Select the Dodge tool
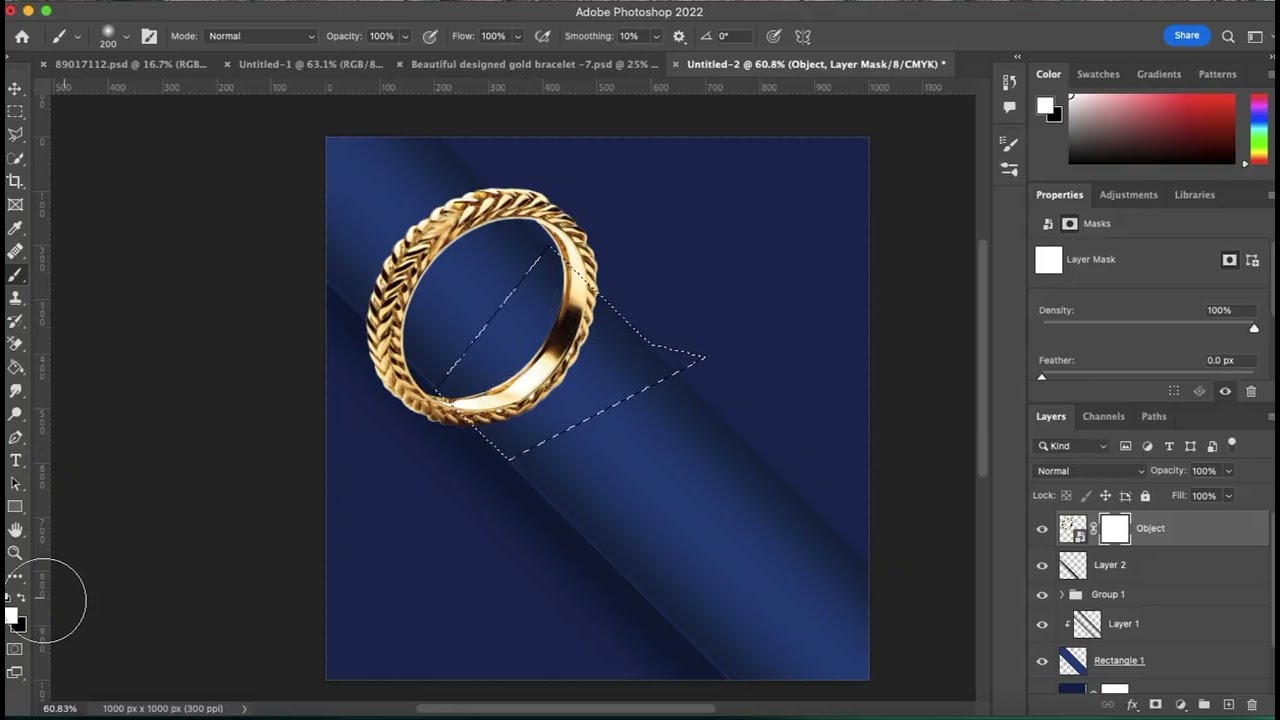Image resolution: width=1280 pixels, height=720 pixels. point(15,414)
